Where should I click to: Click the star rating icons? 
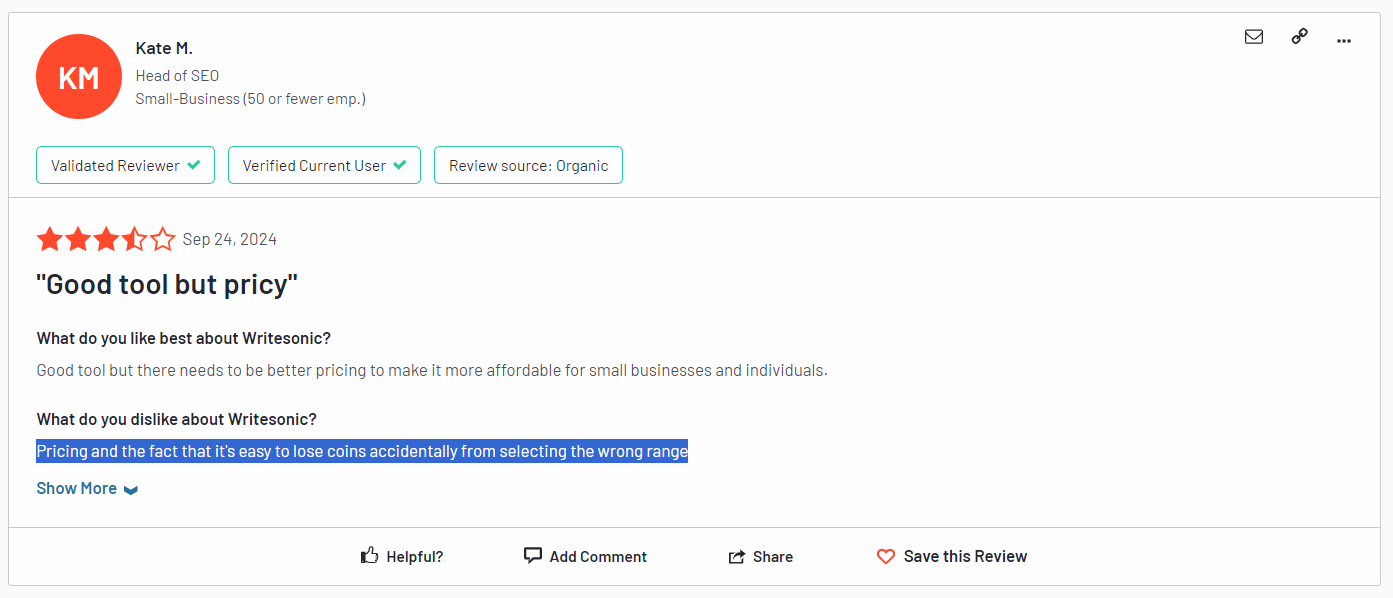(106, 239)
